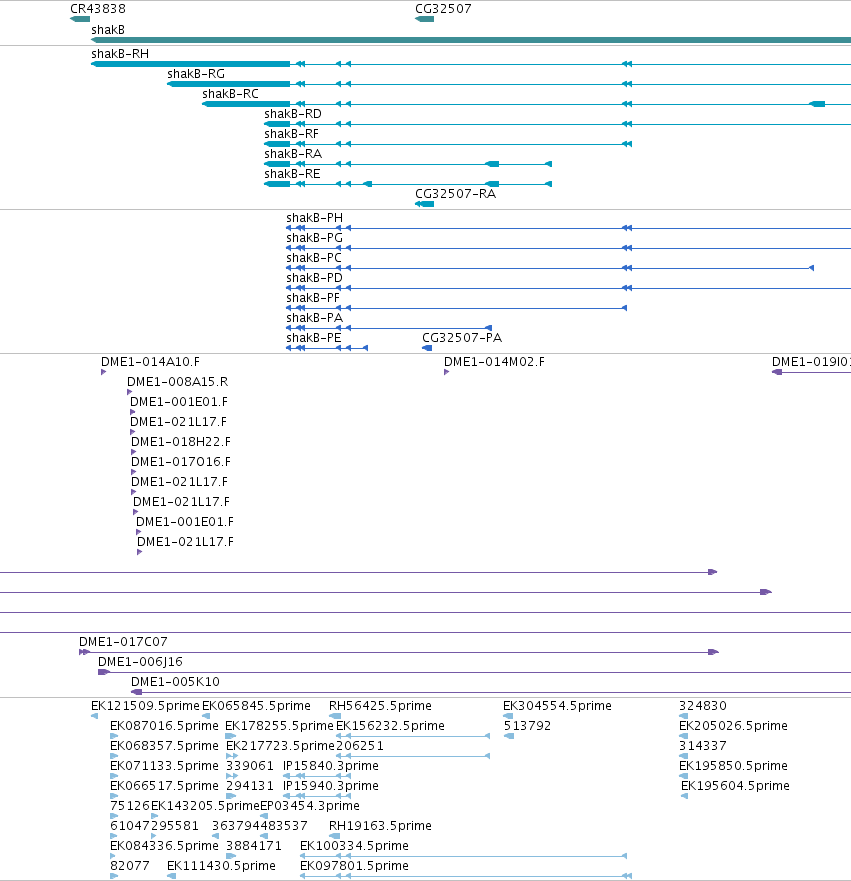Select EST EK156232.5prime
Viewport: 851px width, 881px height.
click(413, 736)
